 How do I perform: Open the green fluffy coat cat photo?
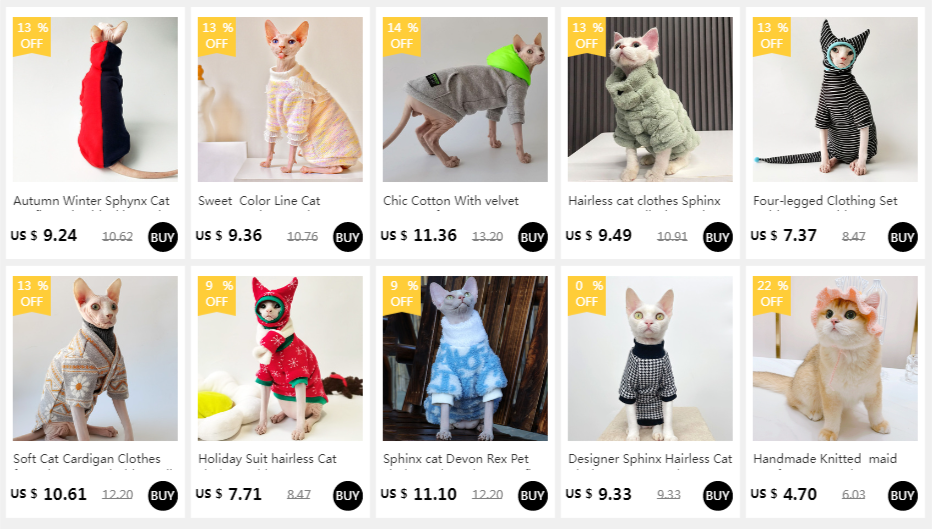click(650, 99)
